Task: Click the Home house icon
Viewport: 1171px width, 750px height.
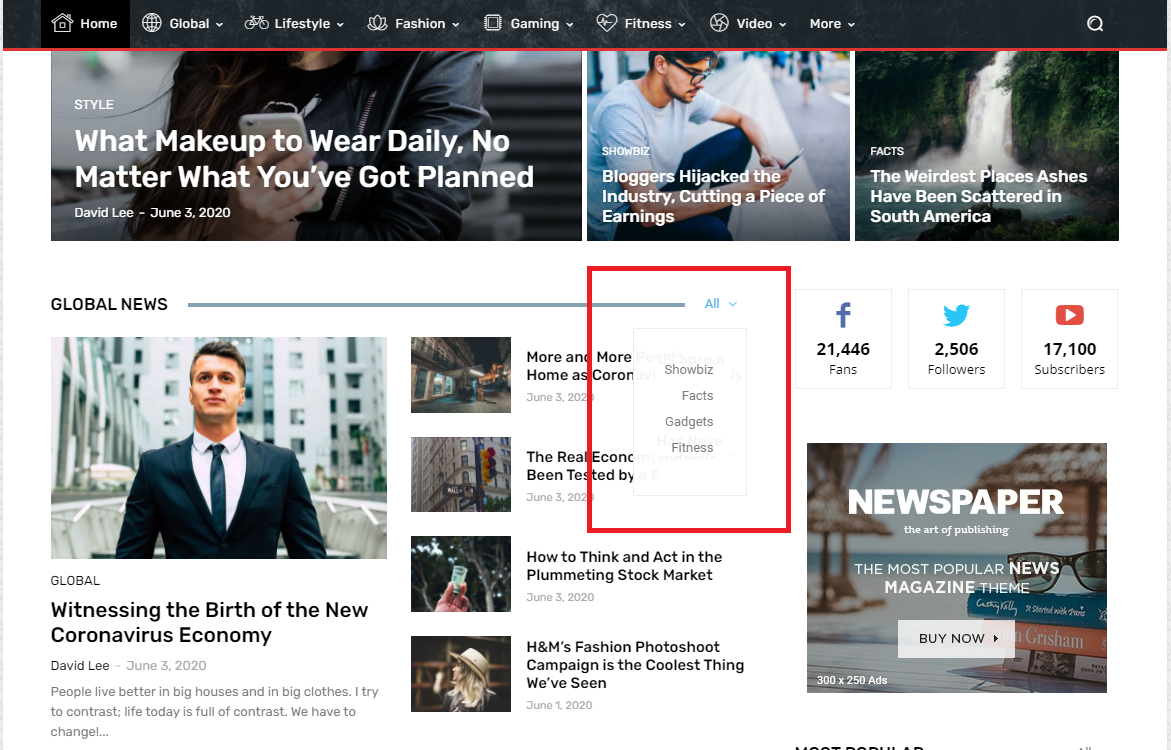Action: coord(62,23)
